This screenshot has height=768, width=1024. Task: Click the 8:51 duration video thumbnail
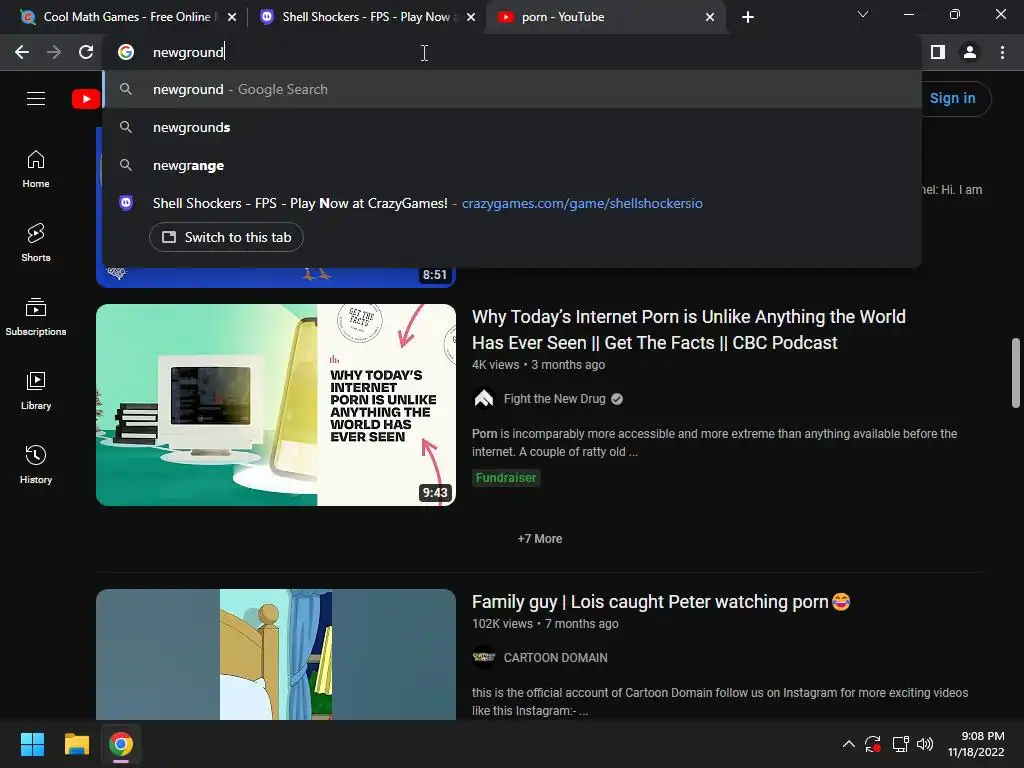coord(276,278)
